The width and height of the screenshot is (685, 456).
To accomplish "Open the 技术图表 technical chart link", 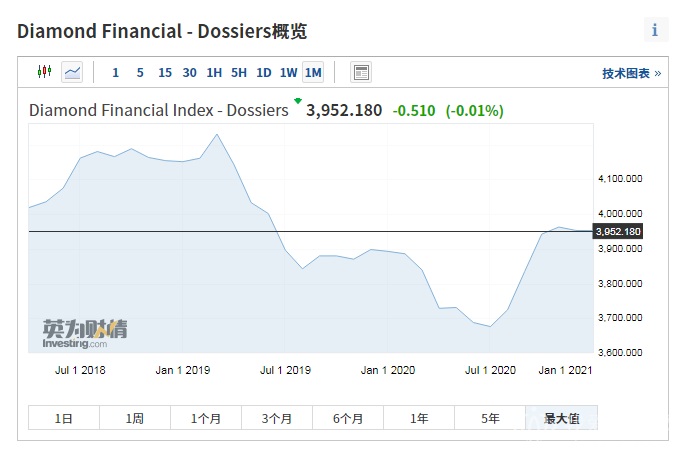I will click(x=630, y=73).
